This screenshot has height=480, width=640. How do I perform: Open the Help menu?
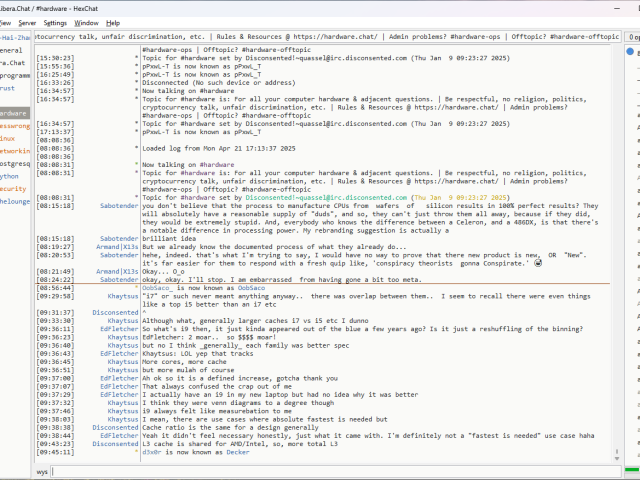click(x=113, y=22)
